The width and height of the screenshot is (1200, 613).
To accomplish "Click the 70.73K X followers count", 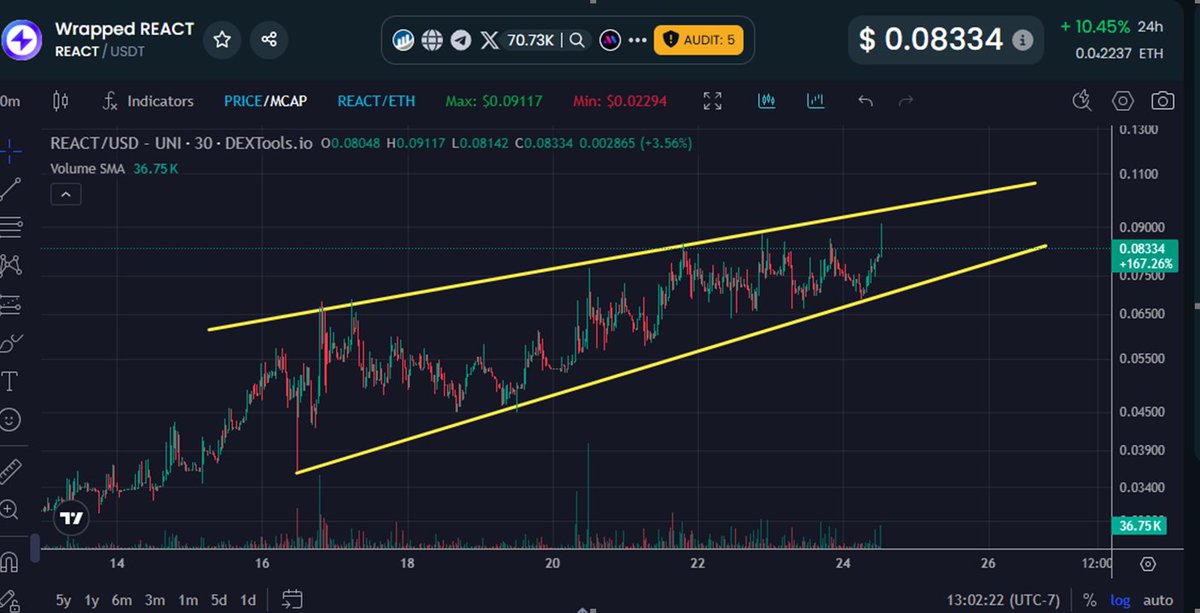I will [x=532, y=40].
